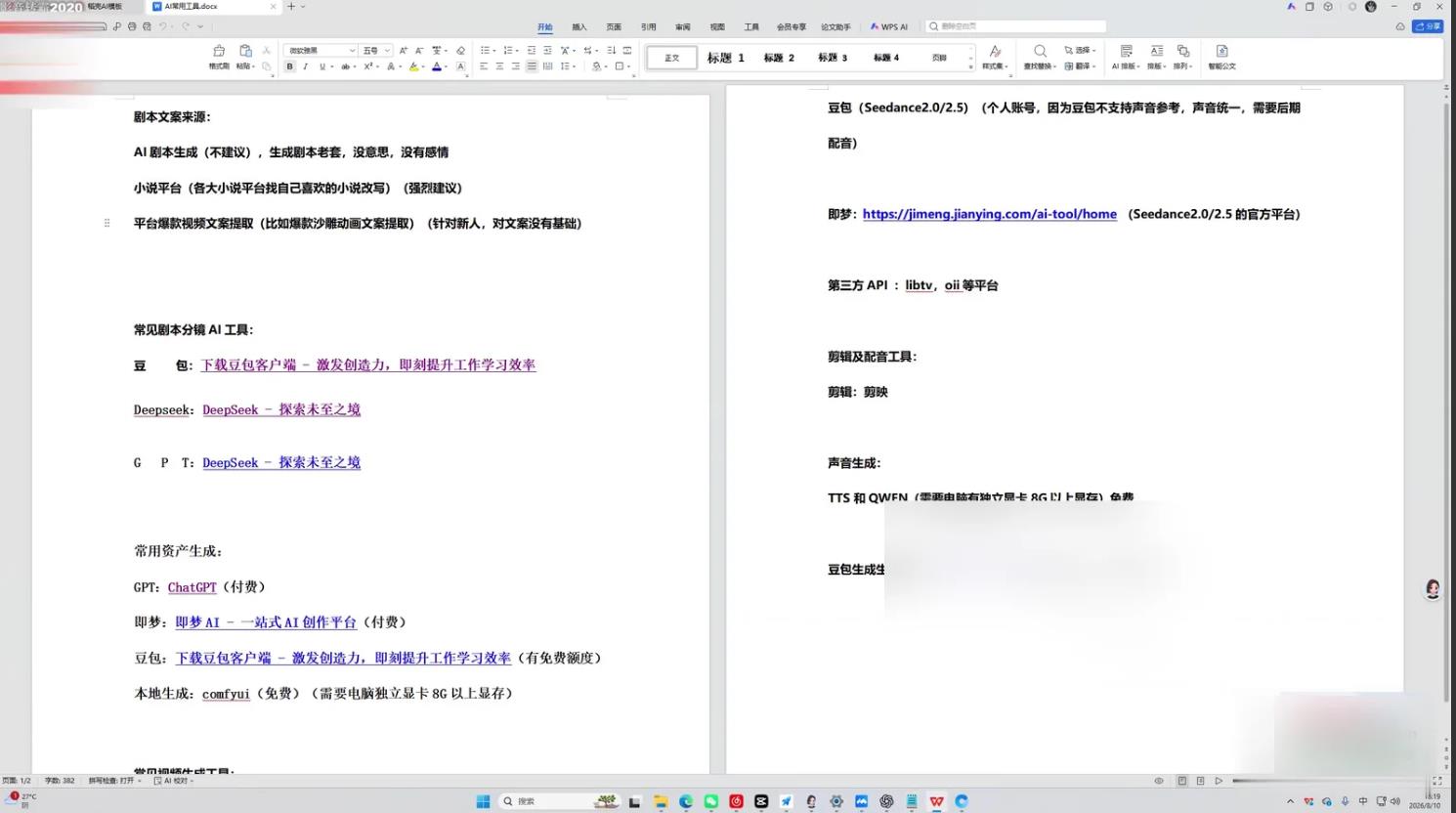Click the distributed alignment icon
The height and width of the screenshot is (813, 1456).
(547, 66)
